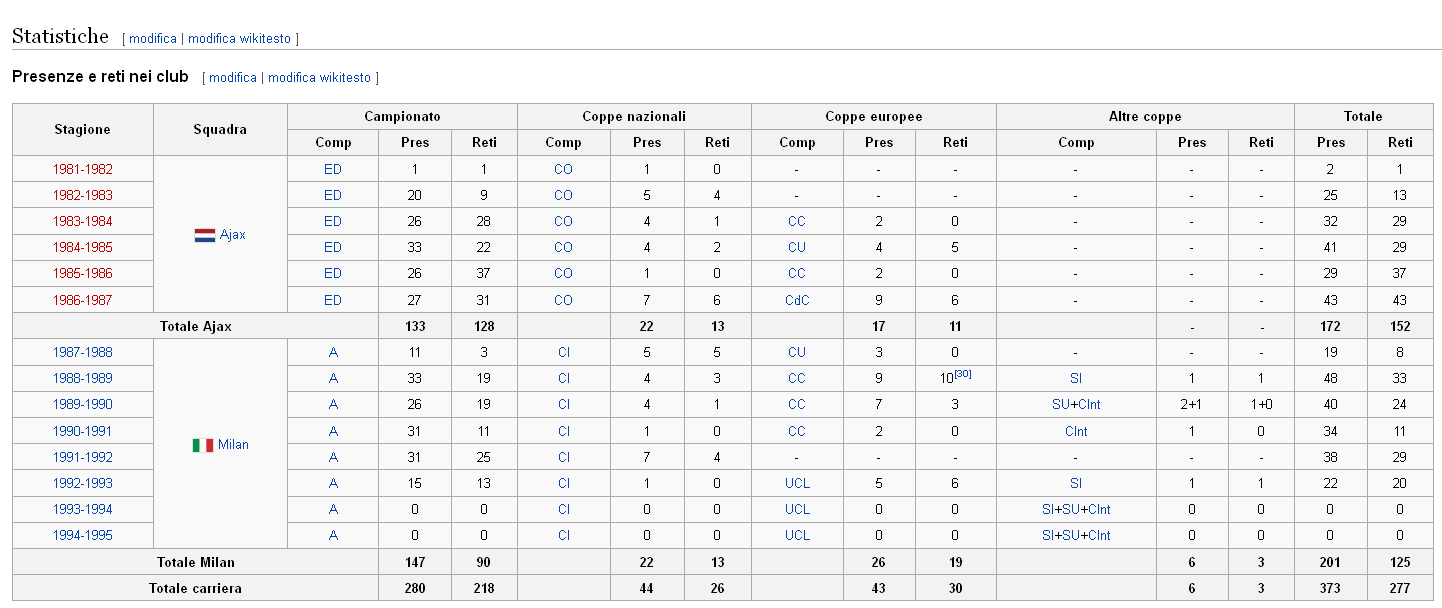This screenshot has height=608, width=1442.
Task: Open the 1986-1987 season link
Action: click(x=83, y=300)
